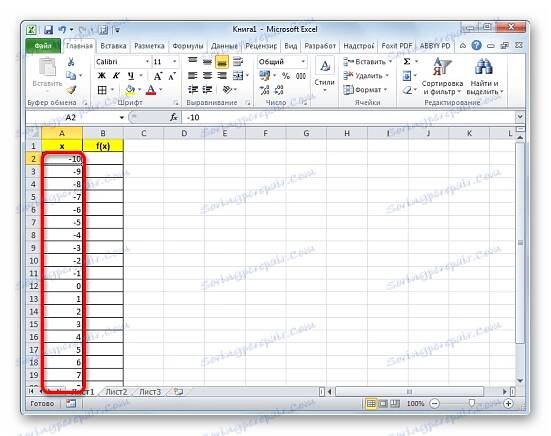551x436 pixels.
Task: Open the font size 11 dropdown
Action: 174,62
